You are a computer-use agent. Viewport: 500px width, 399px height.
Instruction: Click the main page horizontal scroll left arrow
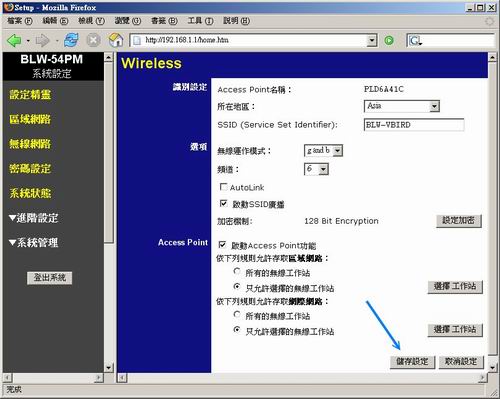coord(122,378)
